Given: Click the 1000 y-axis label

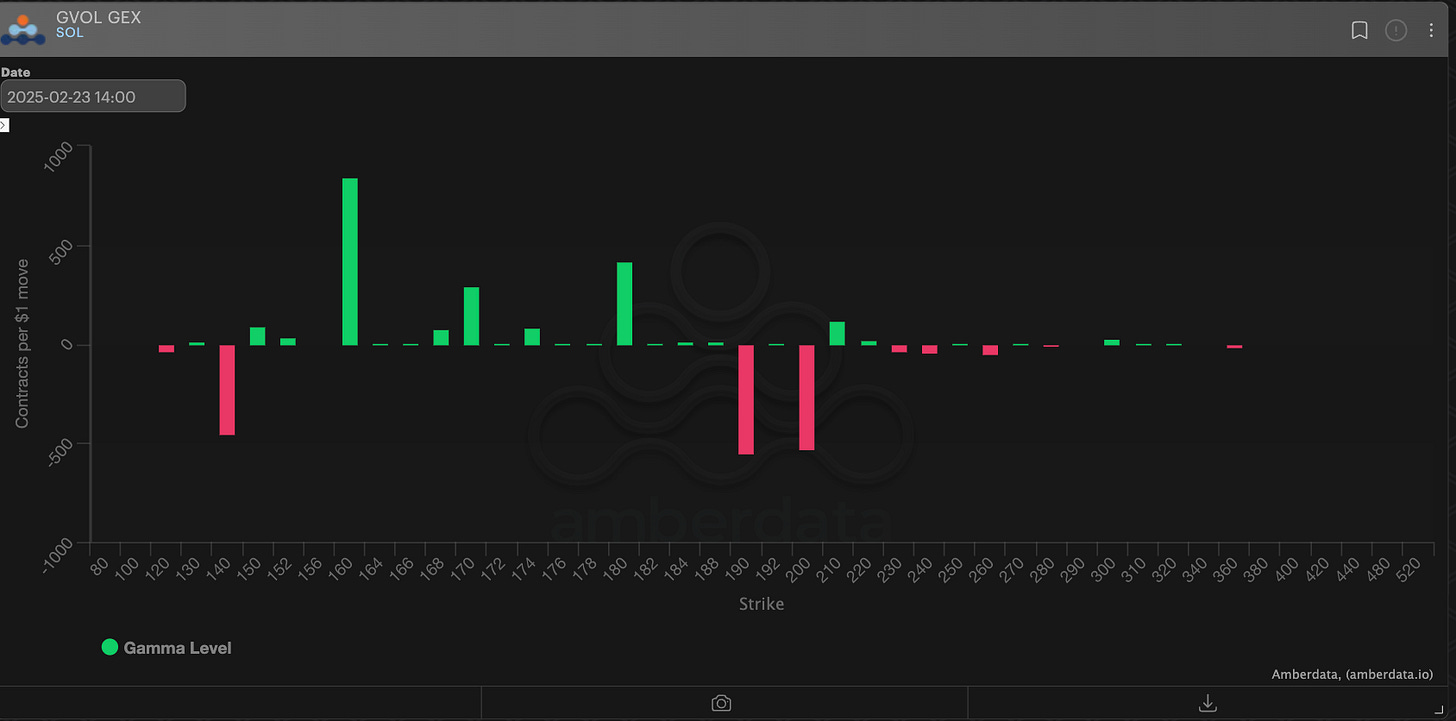Looking at the screenshot, I should (x=60, y=159).
